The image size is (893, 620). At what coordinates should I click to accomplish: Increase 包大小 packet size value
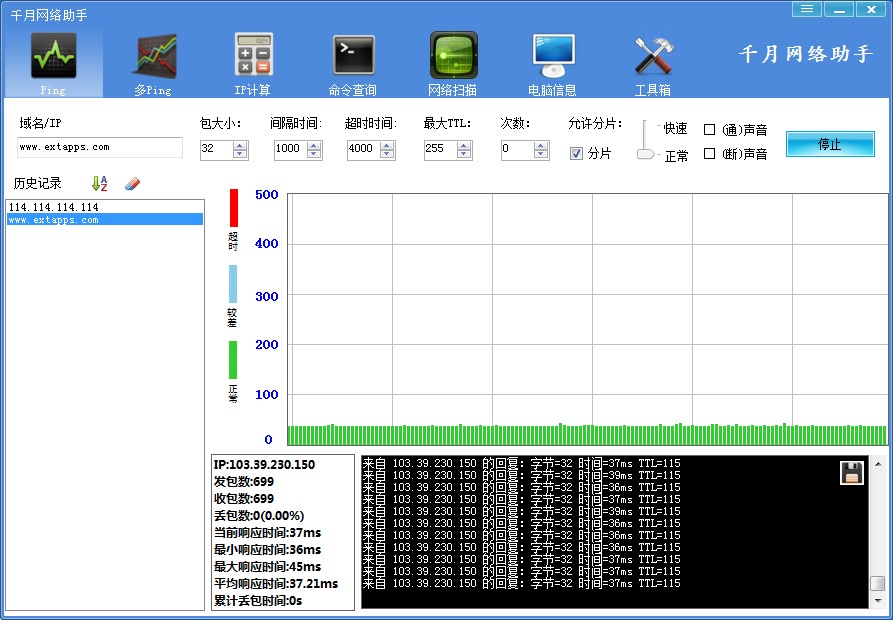(x=240, y=146)
